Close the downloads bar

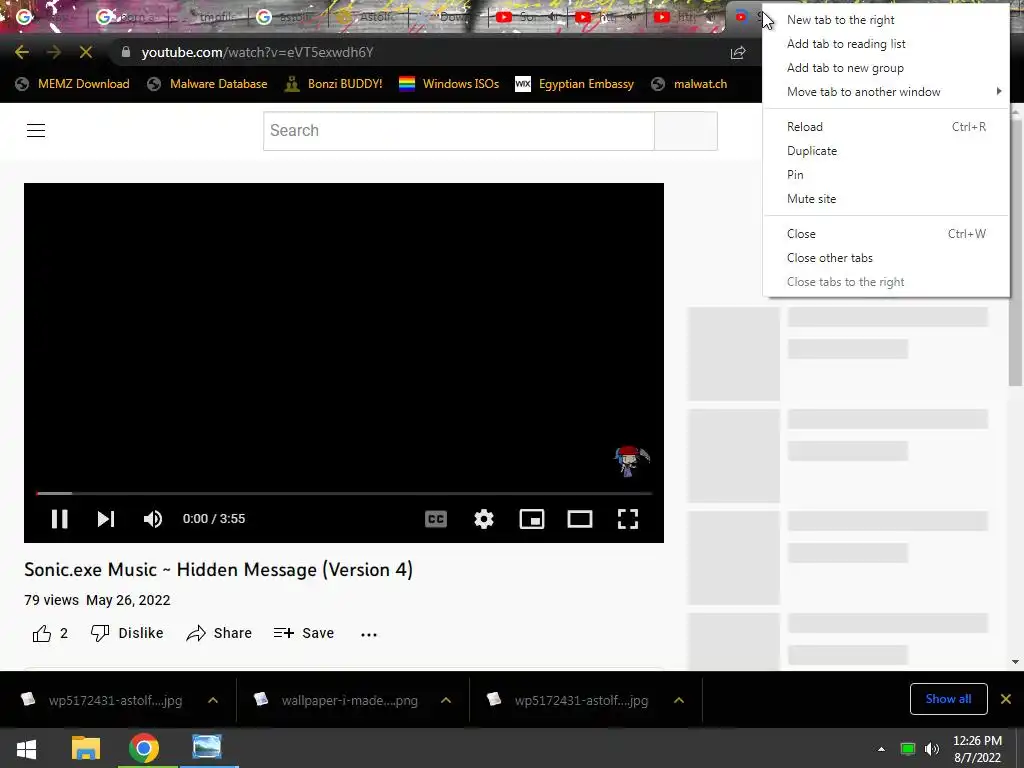pyautogui.click(x=1006, y=699)
